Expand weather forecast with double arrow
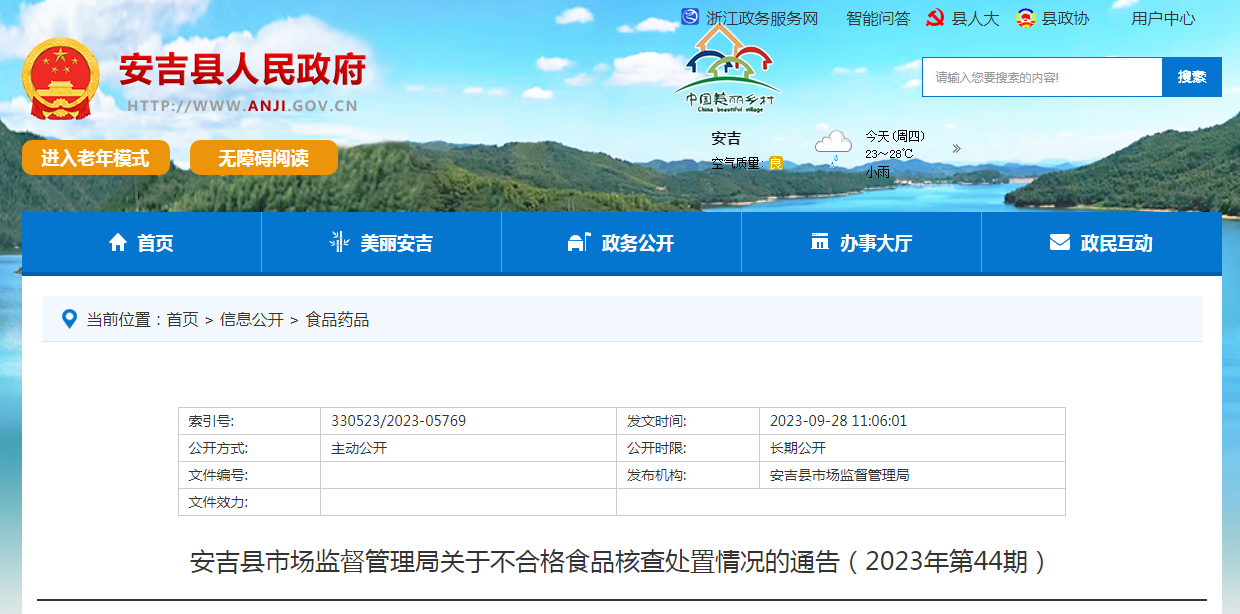This screenshot has height=614, width=1240. coord(956,148)
